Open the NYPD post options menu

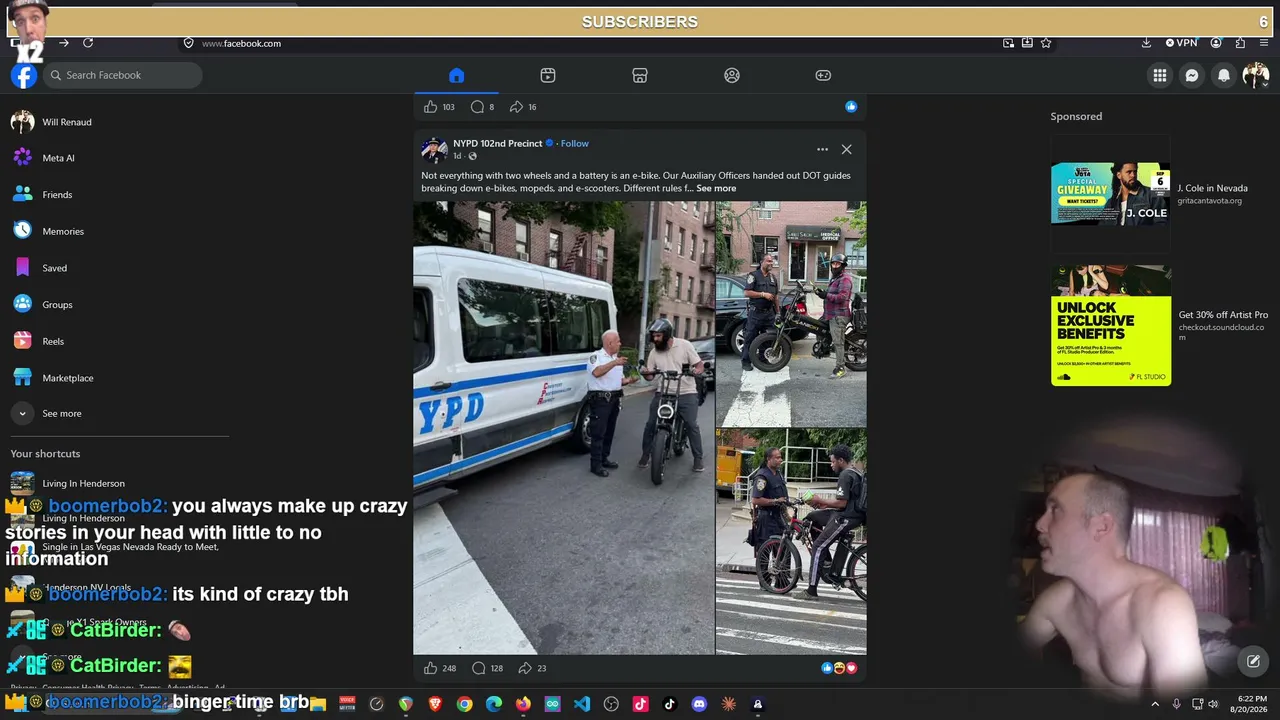click(822, 149)
